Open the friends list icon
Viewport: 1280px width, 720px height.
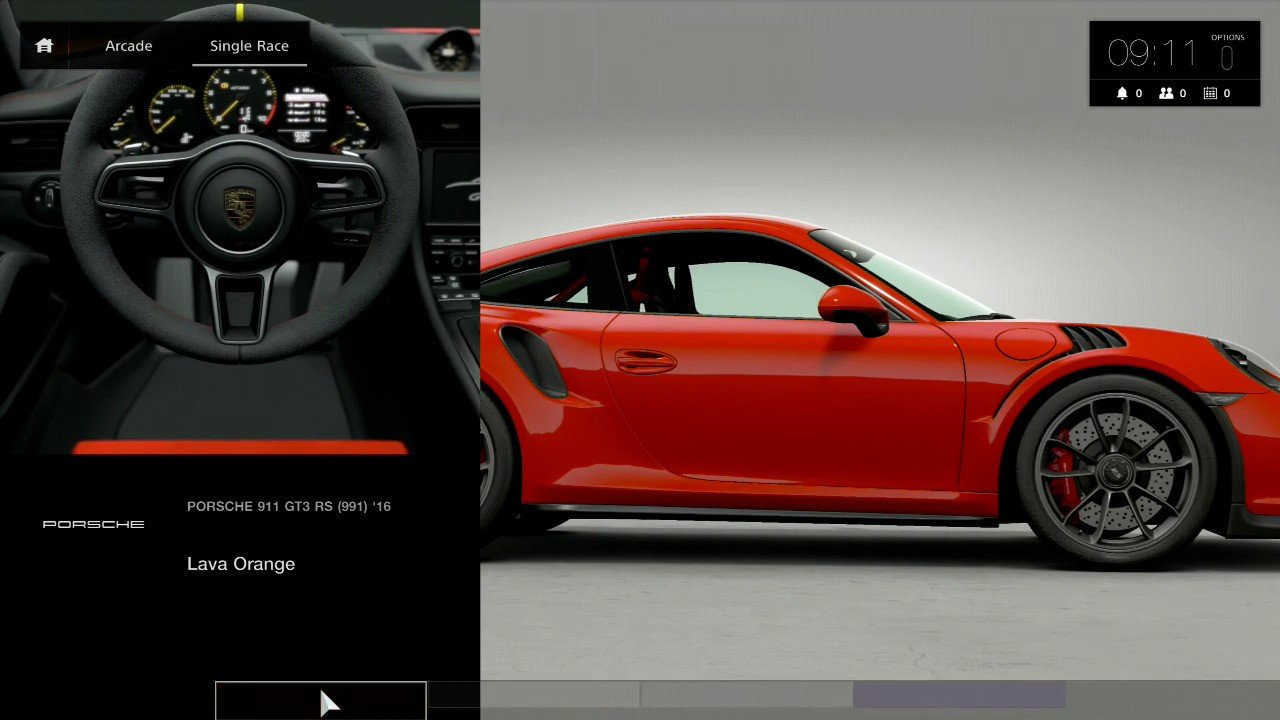[x=1166, y=93]
